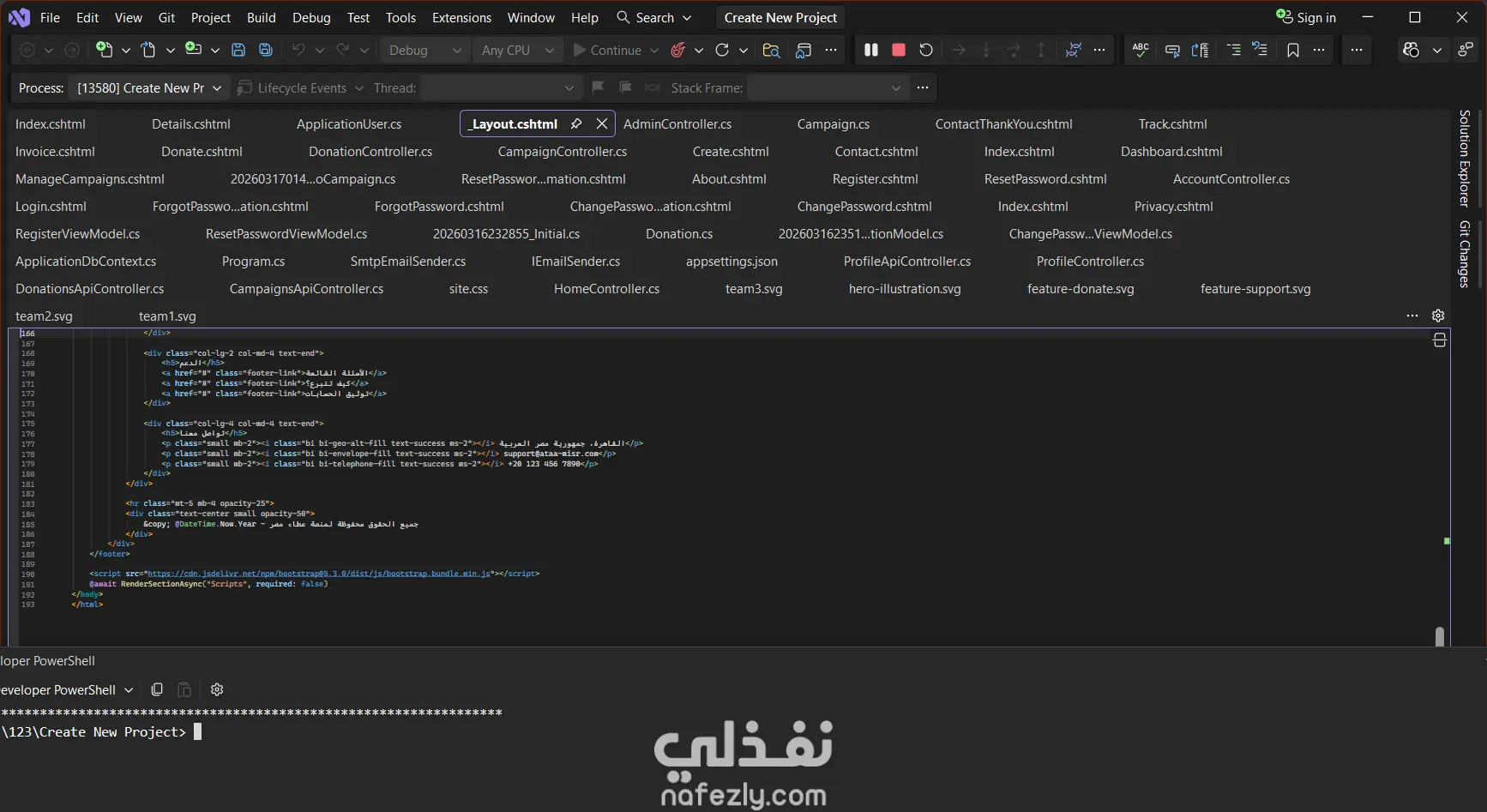The image size is (1487, 812).
Task: Open the bootstrap CDN link in the code
Action: [x=319, y=574]
